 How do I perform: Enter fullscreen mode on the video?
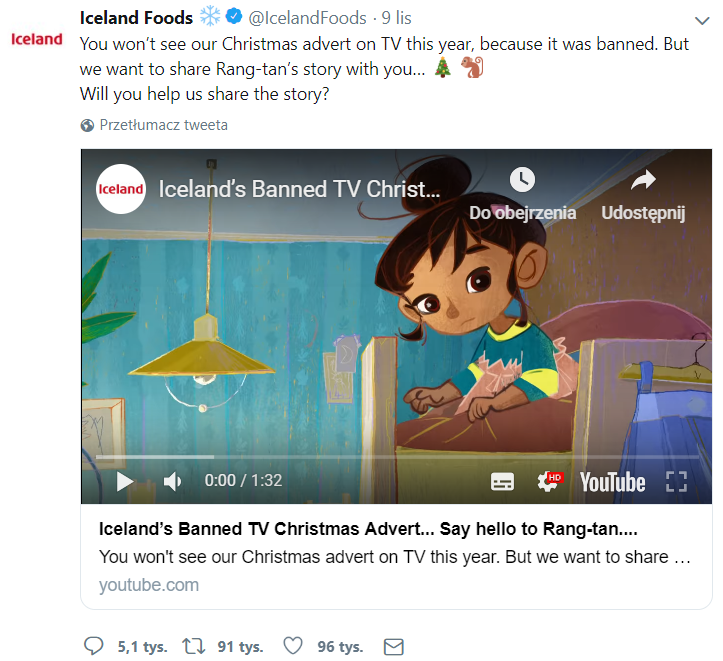click(x=677, y=482)
